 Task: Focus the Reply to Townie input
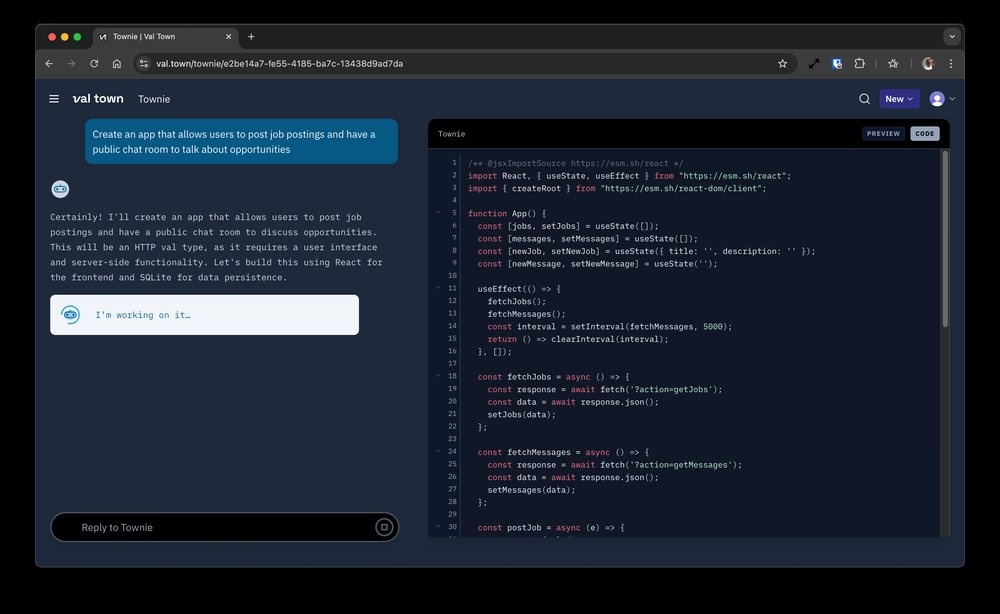click(224, 527)
